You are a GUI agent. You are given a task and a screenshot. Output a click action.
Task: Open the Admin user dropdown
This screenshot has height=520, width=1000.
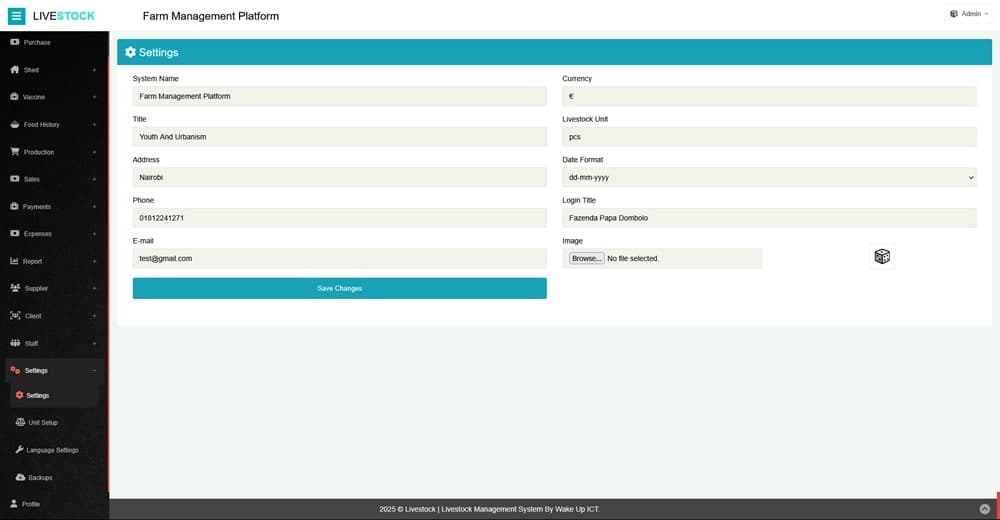(968, 14)
